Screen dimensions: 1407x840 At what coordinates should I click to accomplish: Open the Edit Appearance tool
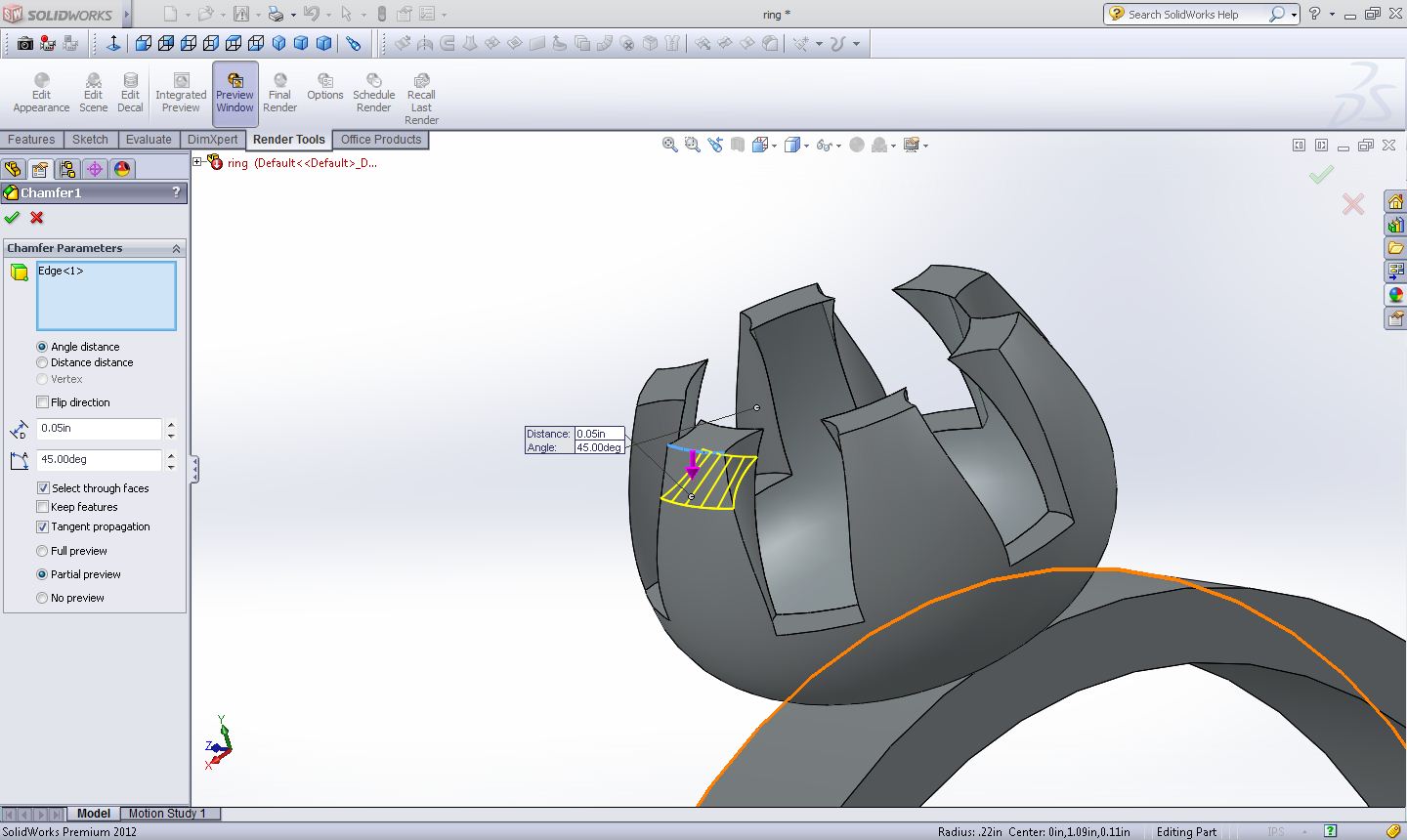pyautogui.click(x=41, y=94)
